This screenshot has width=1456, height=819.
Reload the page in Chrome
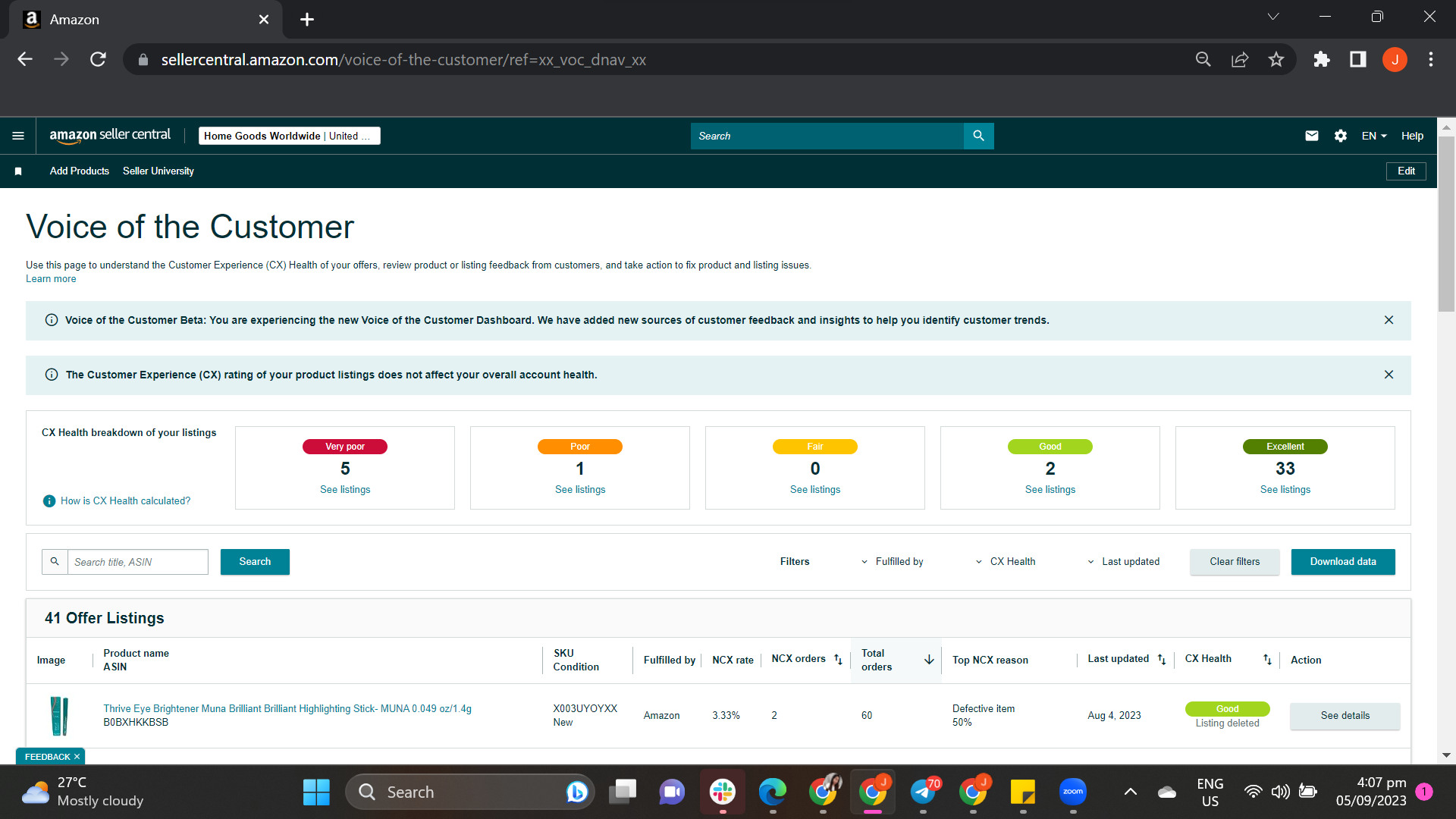[x=98, y=59]
